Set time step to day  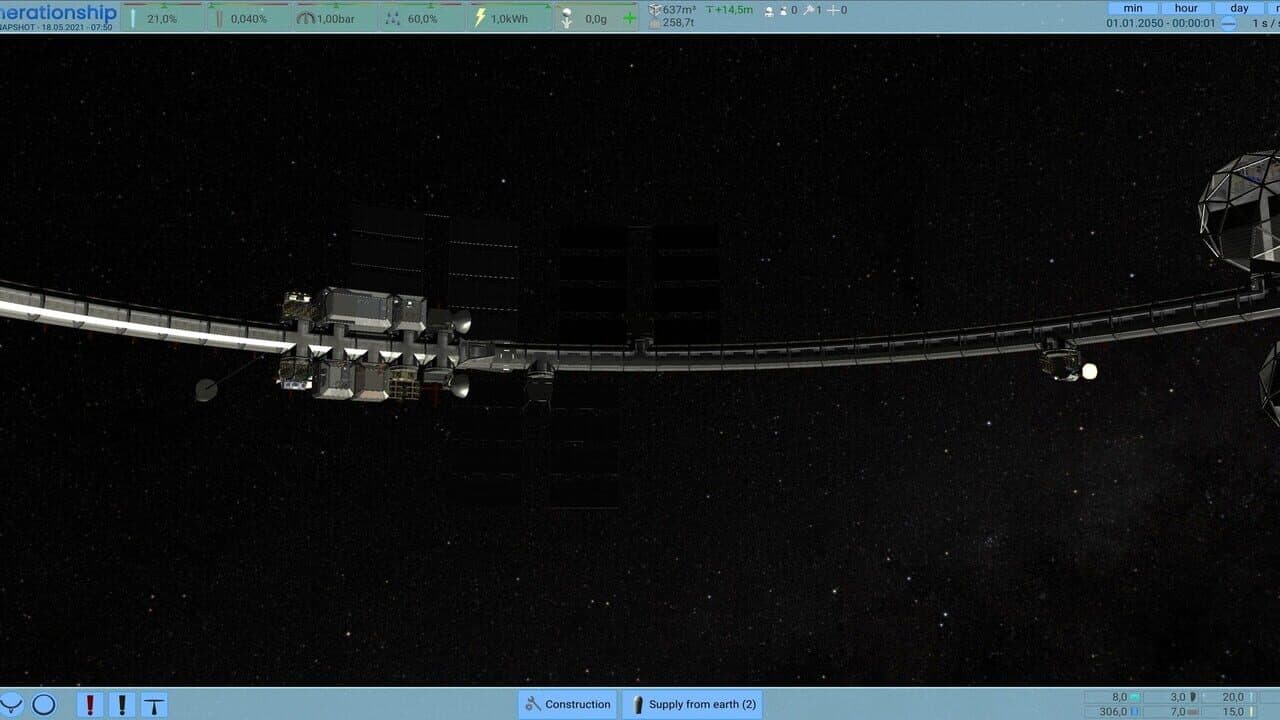click(x=1239, y=8)
